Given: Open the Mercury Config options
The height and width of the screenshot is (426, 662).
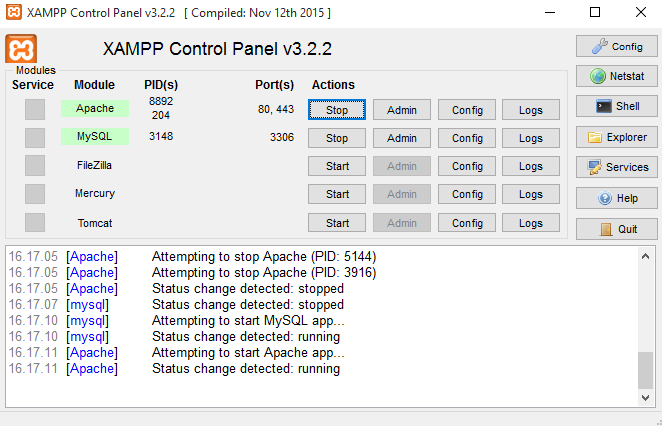Looking at the screenshot, I should tap(467, 194).
